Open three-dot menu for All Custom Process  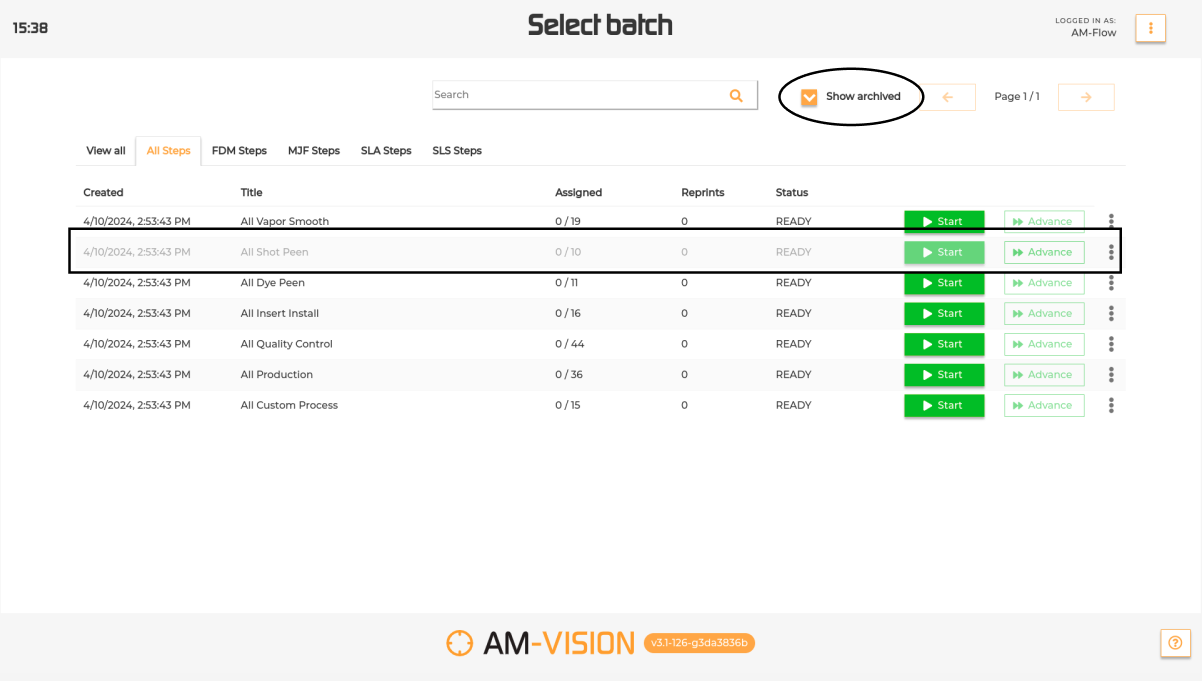click(x=1111, y=405)
